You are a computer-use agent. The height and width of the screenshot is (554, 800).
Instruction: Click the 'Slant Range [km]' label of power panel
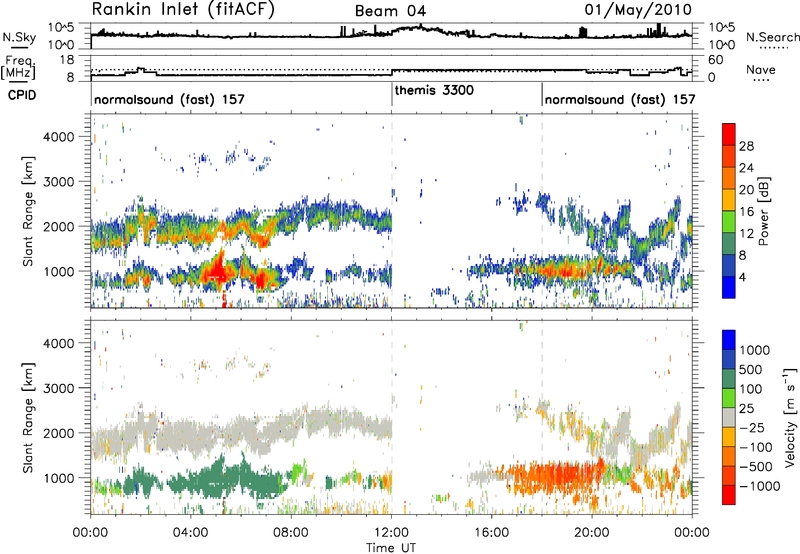(28, 211)
